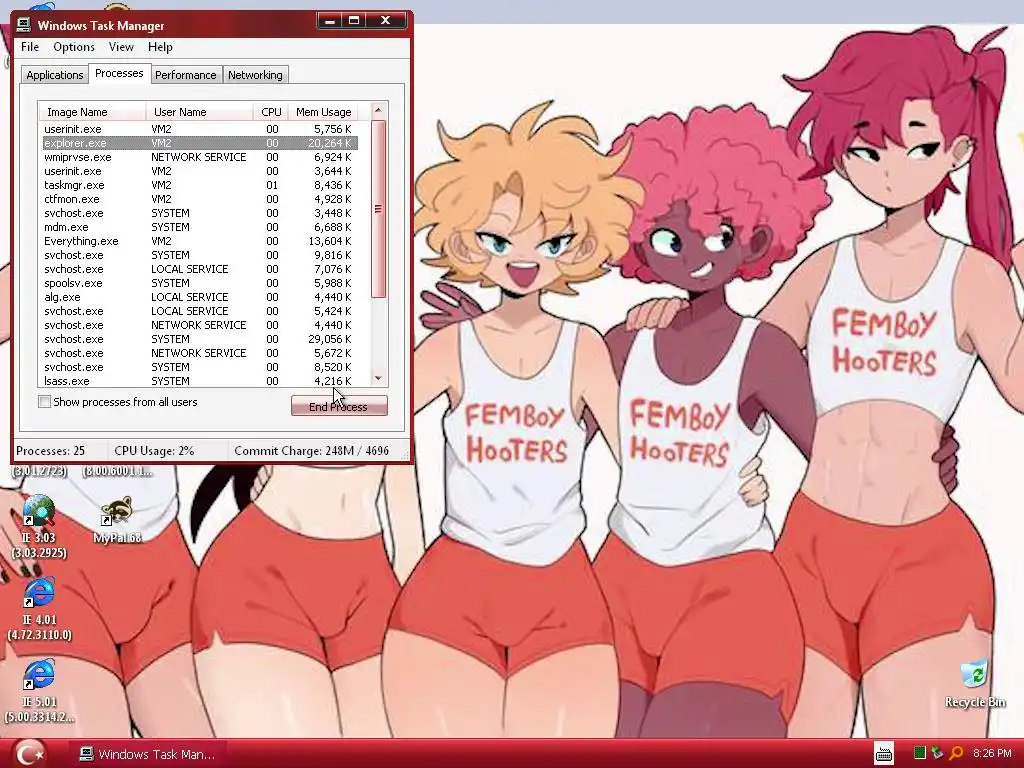Switch to the Networking tab
This screenshot has height=768, width=1024.
[x=255, y=75]
